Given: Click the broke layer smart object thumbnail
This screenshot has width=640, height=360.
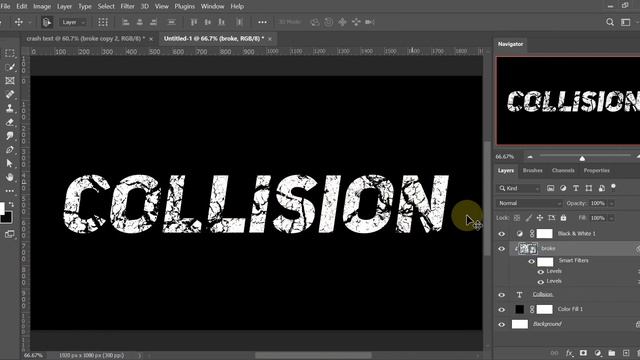Looking at the screenshot, I should [x=528, y=248].
